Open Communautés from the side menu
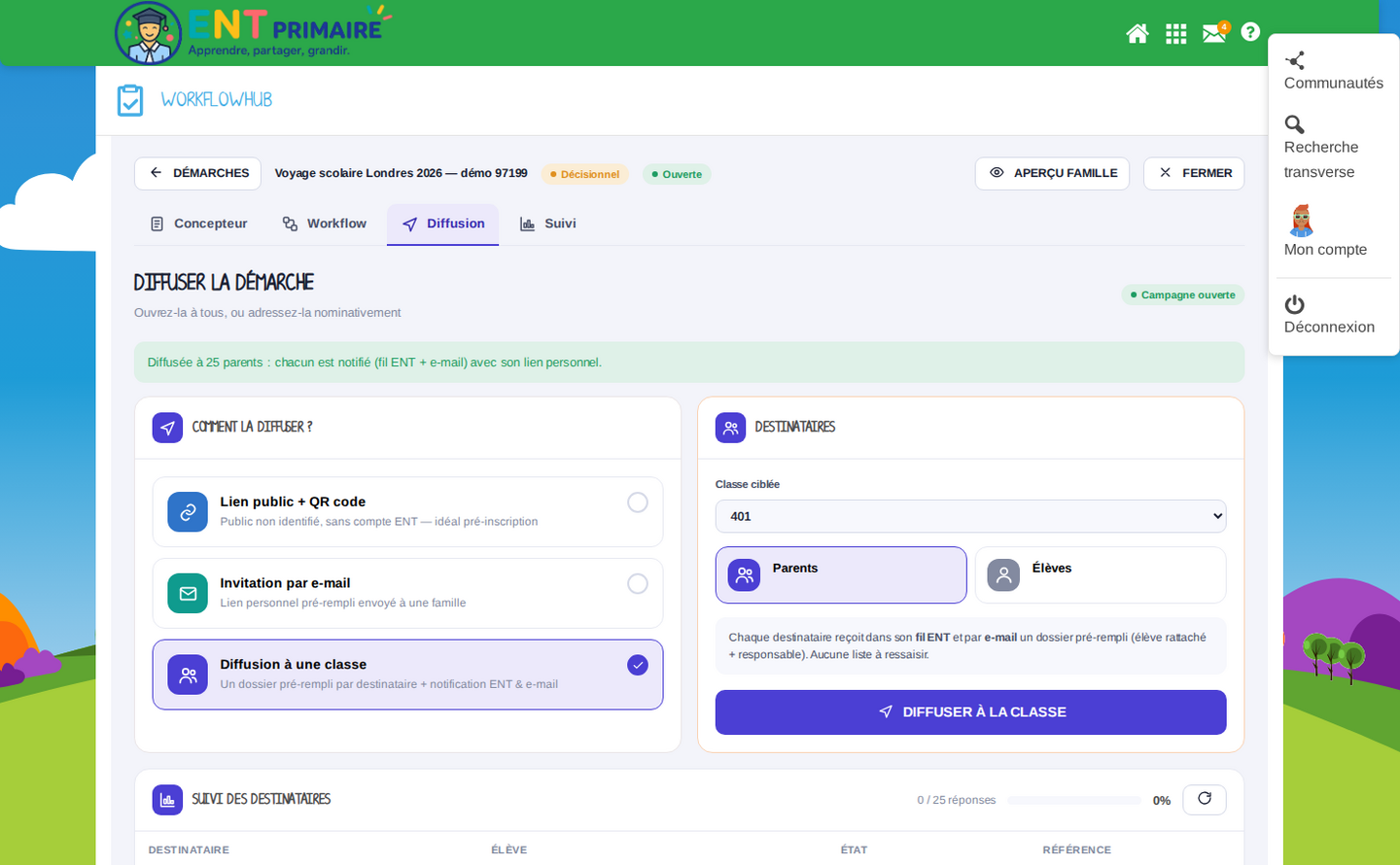 [x=1333, y=72]
